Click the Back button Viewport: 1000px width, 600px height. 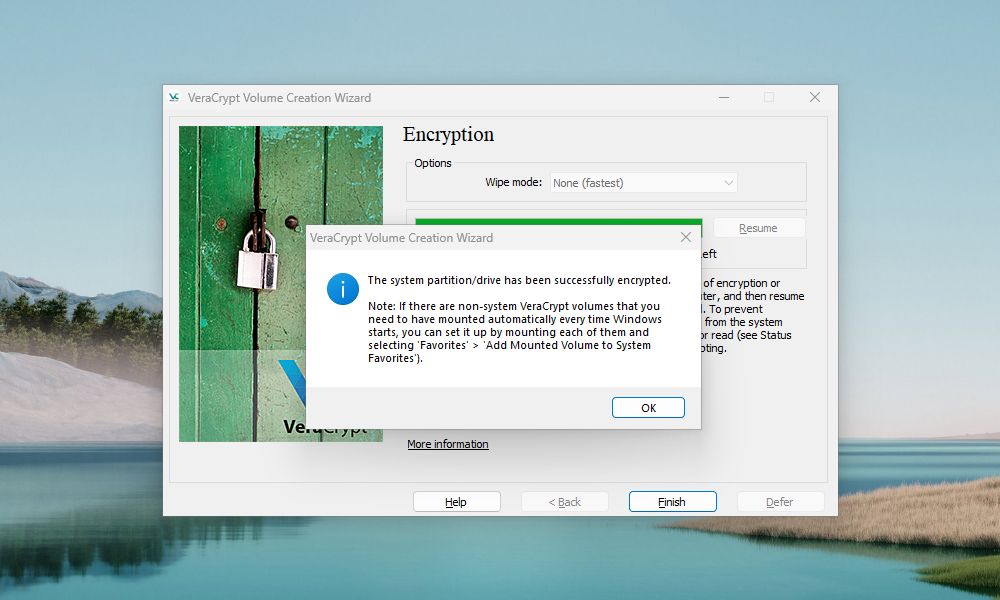tap(564, 502)
